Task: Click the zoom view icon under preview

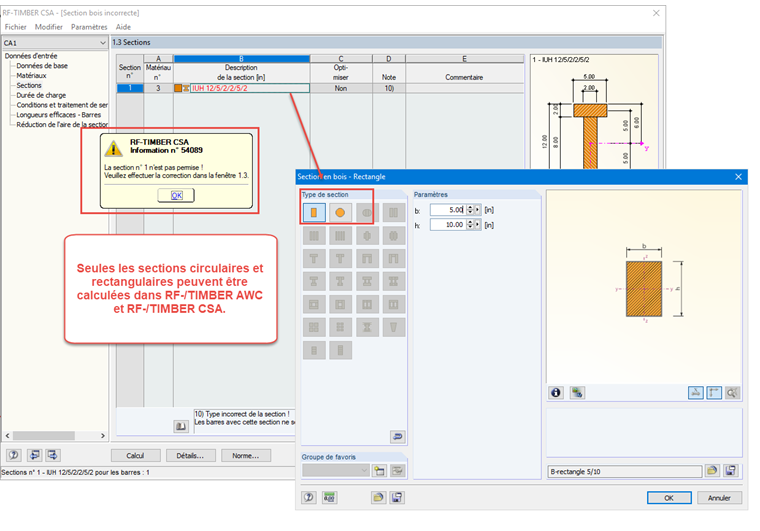Action: click(732, 392)
